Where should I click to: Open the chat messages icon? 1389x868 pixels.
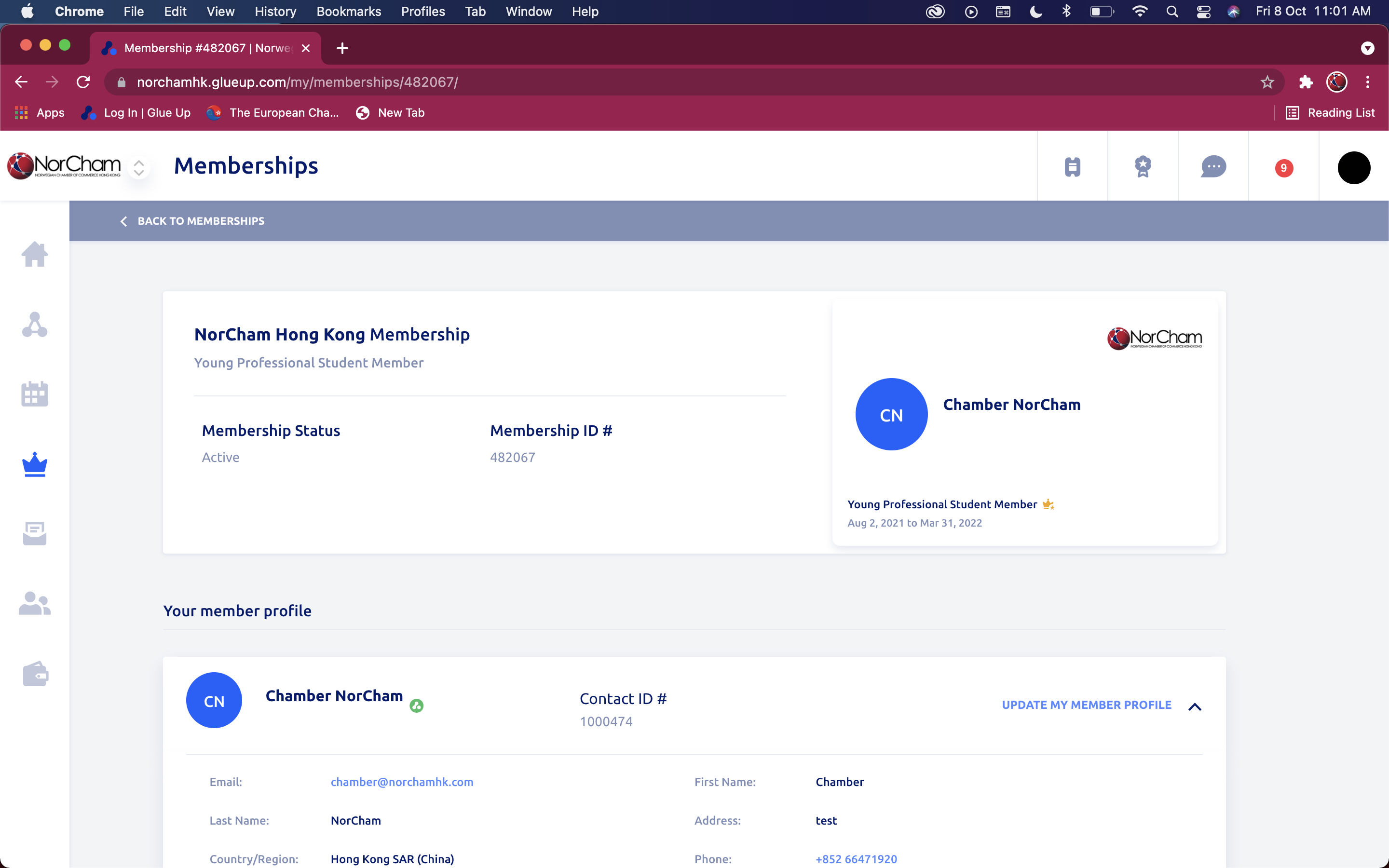tap(1213, 166)
